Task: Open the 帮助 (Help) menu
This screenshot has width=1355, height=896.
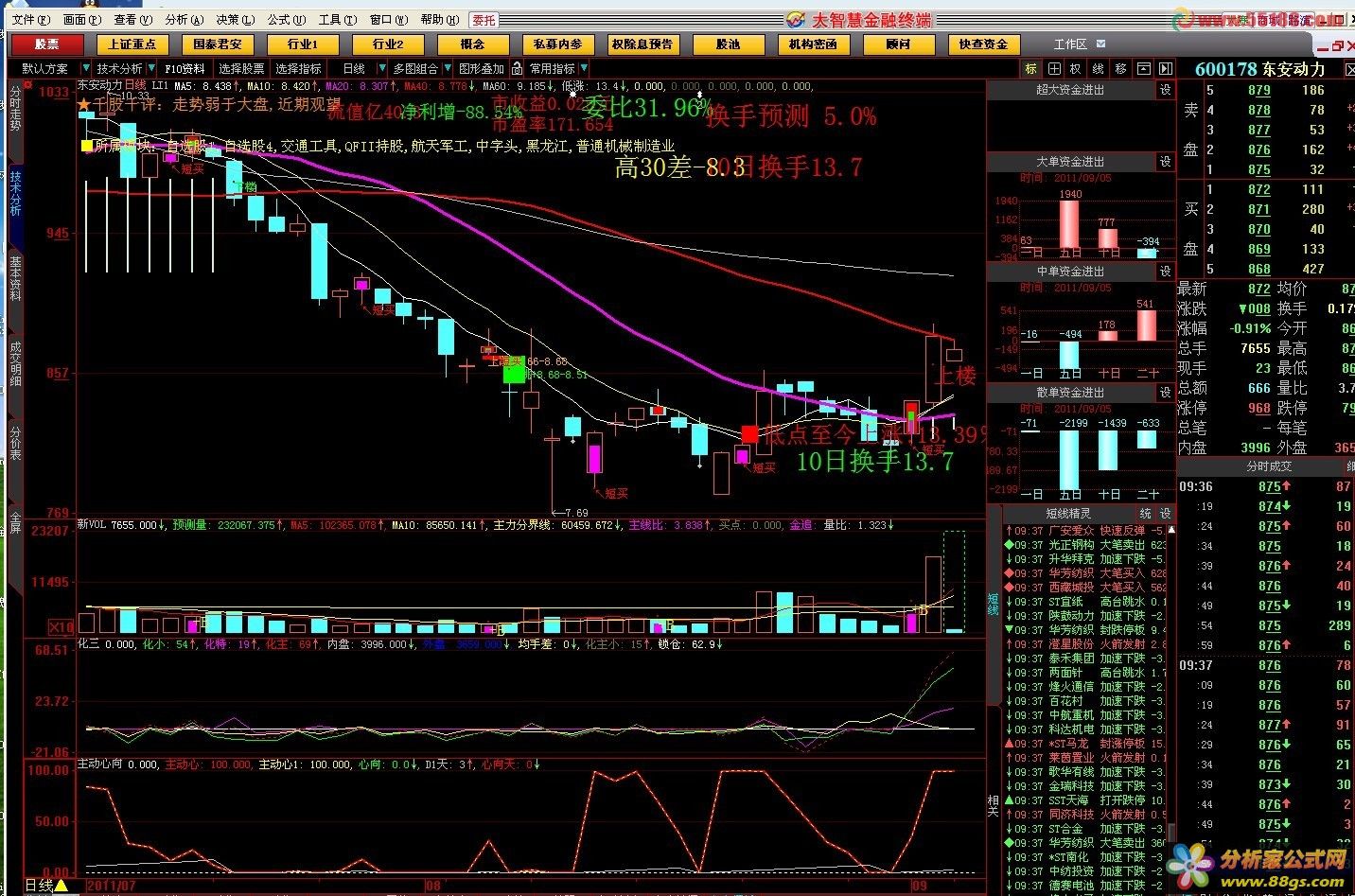Action: point(438,19)
